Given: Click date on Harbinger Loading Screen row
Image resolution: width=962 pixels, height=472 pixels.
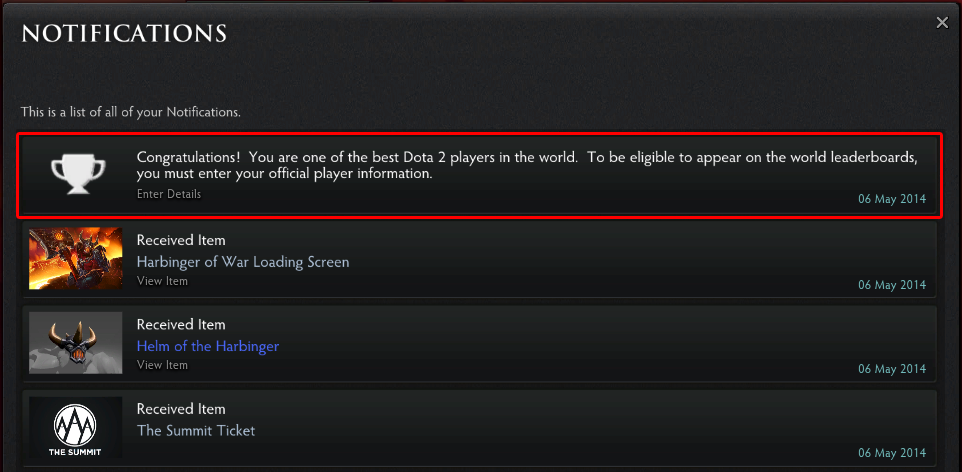Looking at the screenshot, I should pos(892,285).
